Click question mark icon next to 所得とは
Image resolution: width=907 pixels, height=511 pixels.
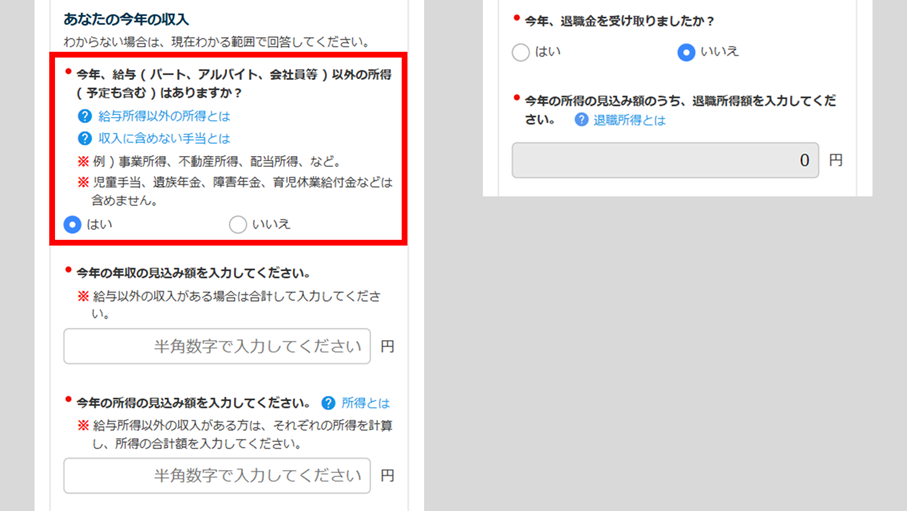point(328,403)
